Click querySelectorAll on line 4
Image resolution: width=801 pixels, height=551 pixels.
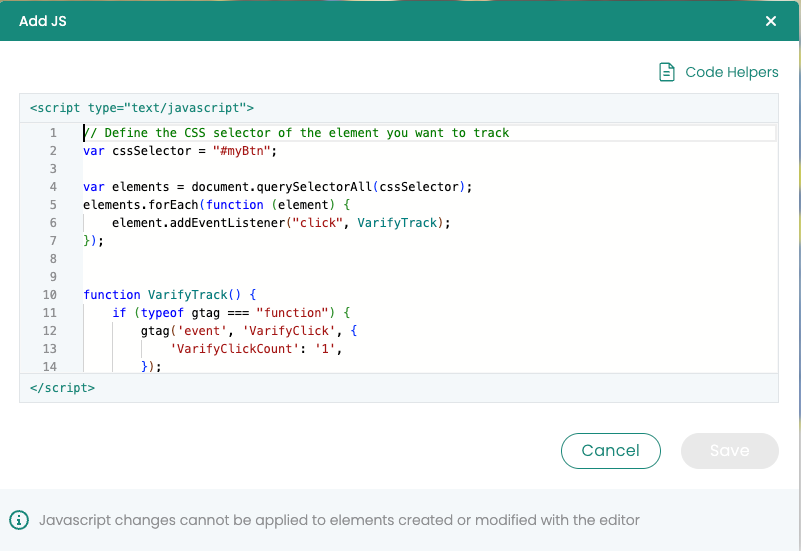(x=314, y=187)
